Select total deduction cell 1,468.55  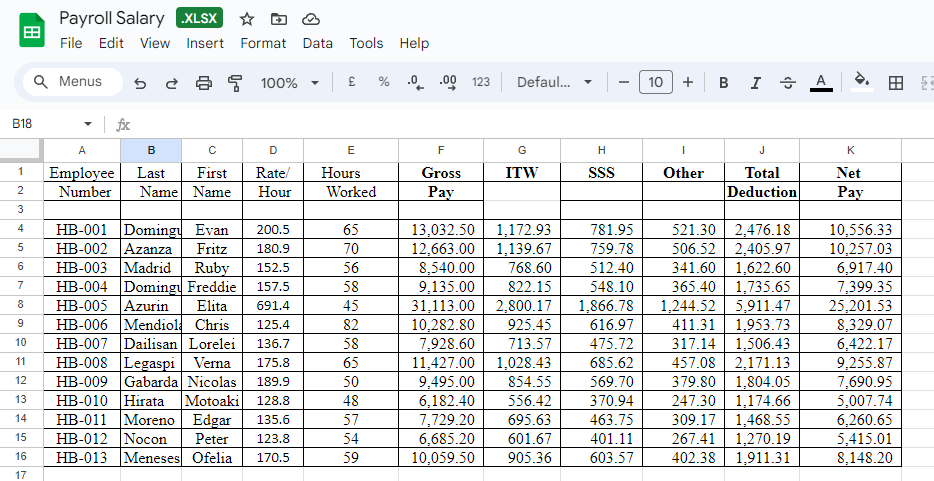pyautogui.click(x=762, y=420)
